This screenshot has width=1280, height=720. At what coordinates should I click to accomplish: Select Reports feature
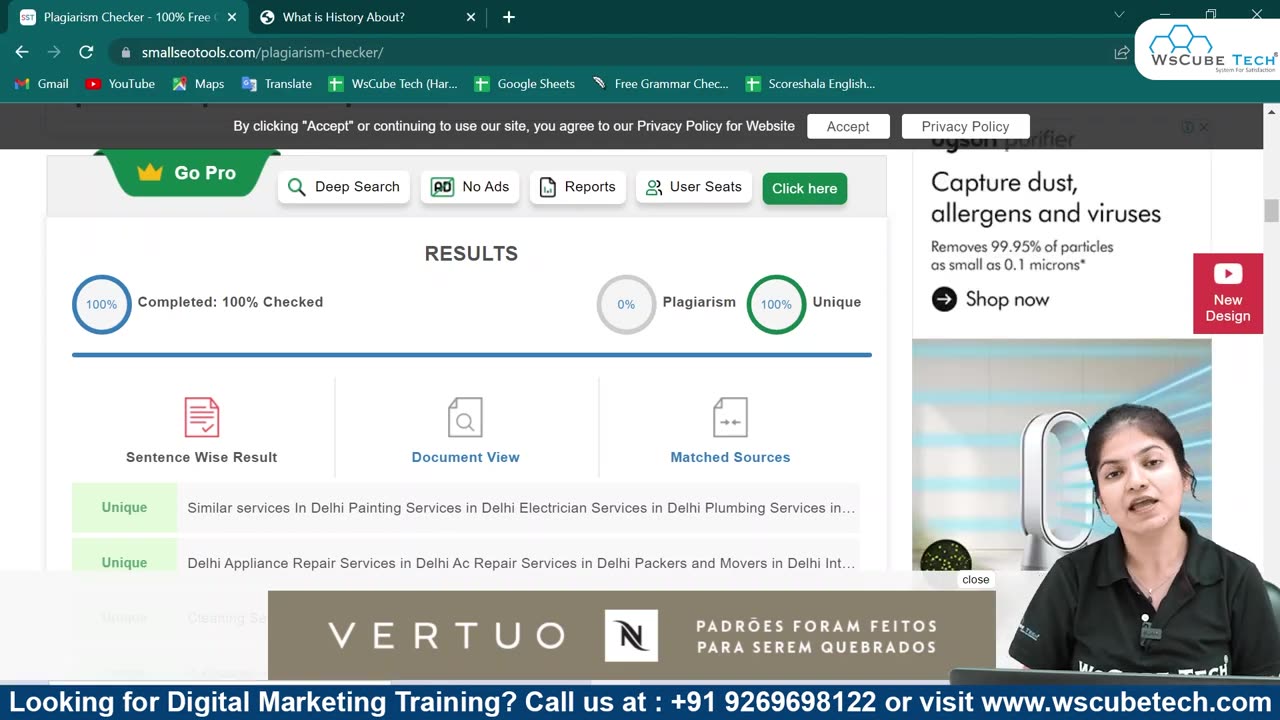[x=578, y=187]
